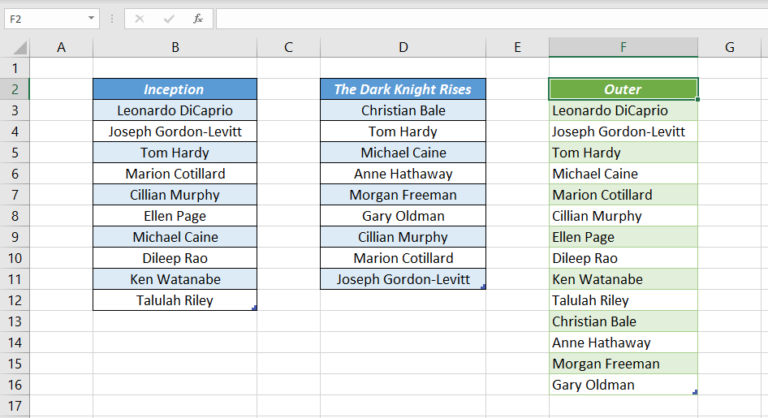This screenshot has height=418, width=768.
Task: Select Tom Hardy in column D
Action: (403, 131)
